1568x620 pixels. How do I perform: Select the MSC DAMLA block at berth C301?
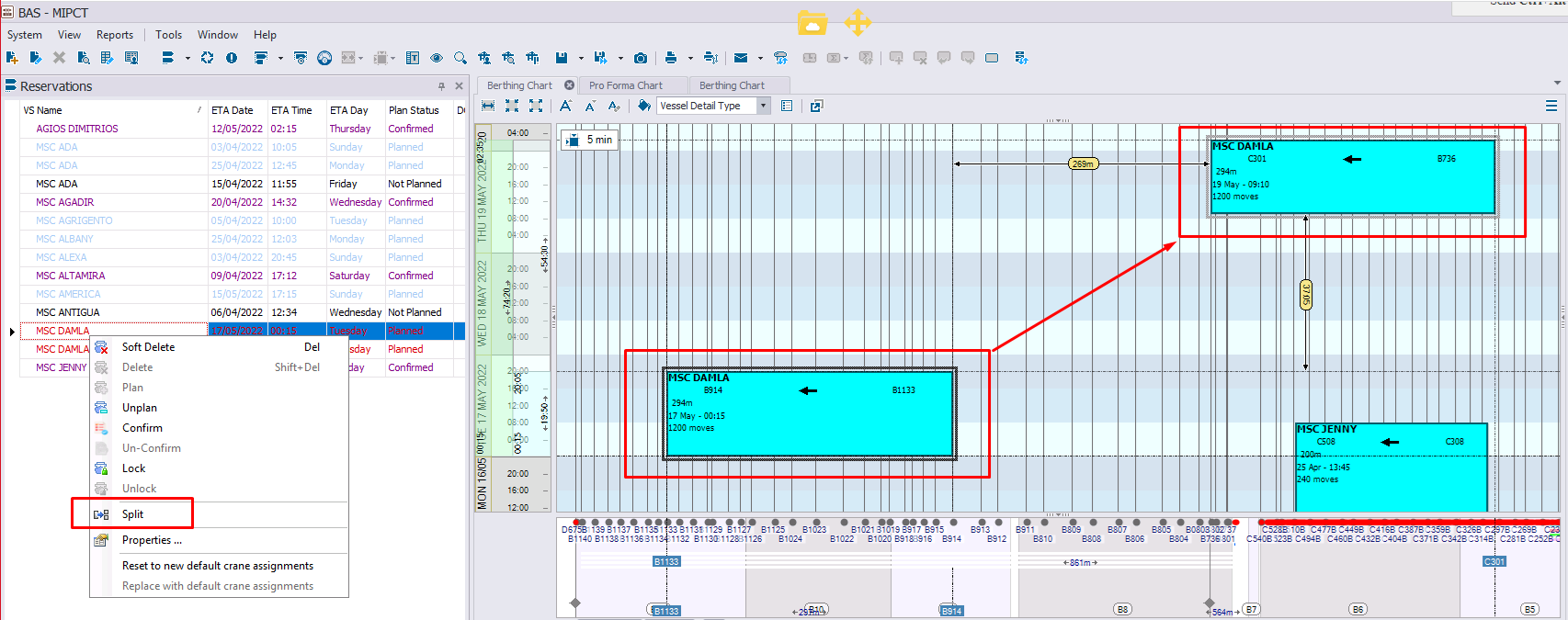click(1353, 176)
